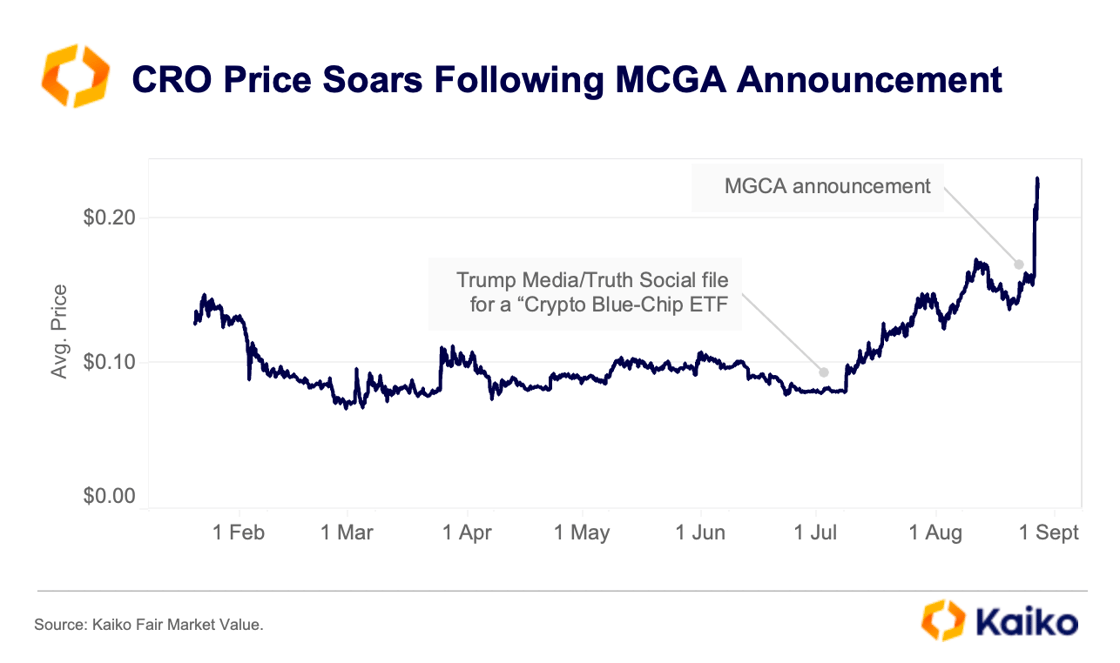Click the $0.20 y-axis label
The width and height of the screenshot is (1120, 663).
point(109,217)
